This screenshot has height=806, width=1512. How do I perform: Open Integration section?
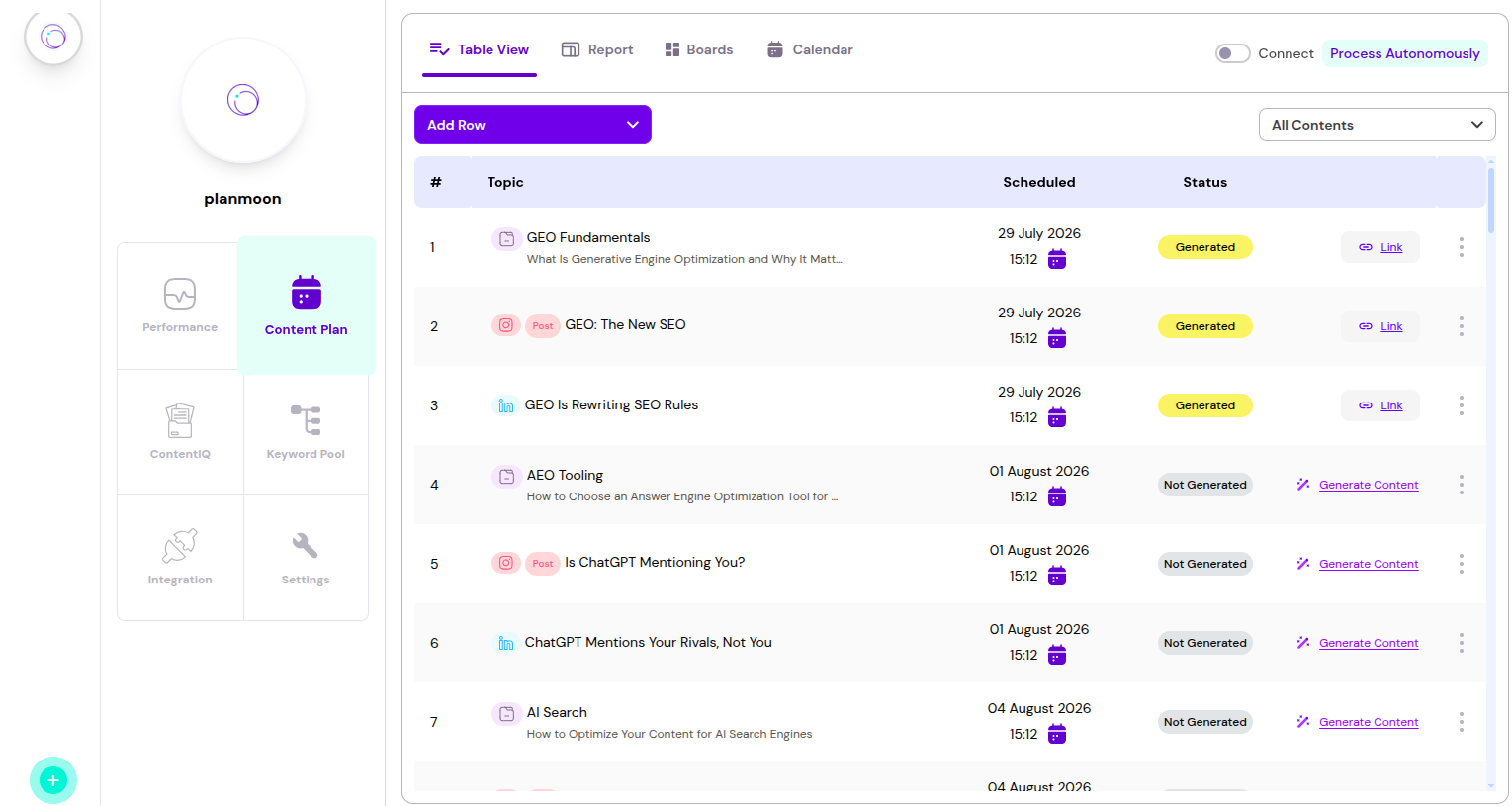click(x=180, y=558)
